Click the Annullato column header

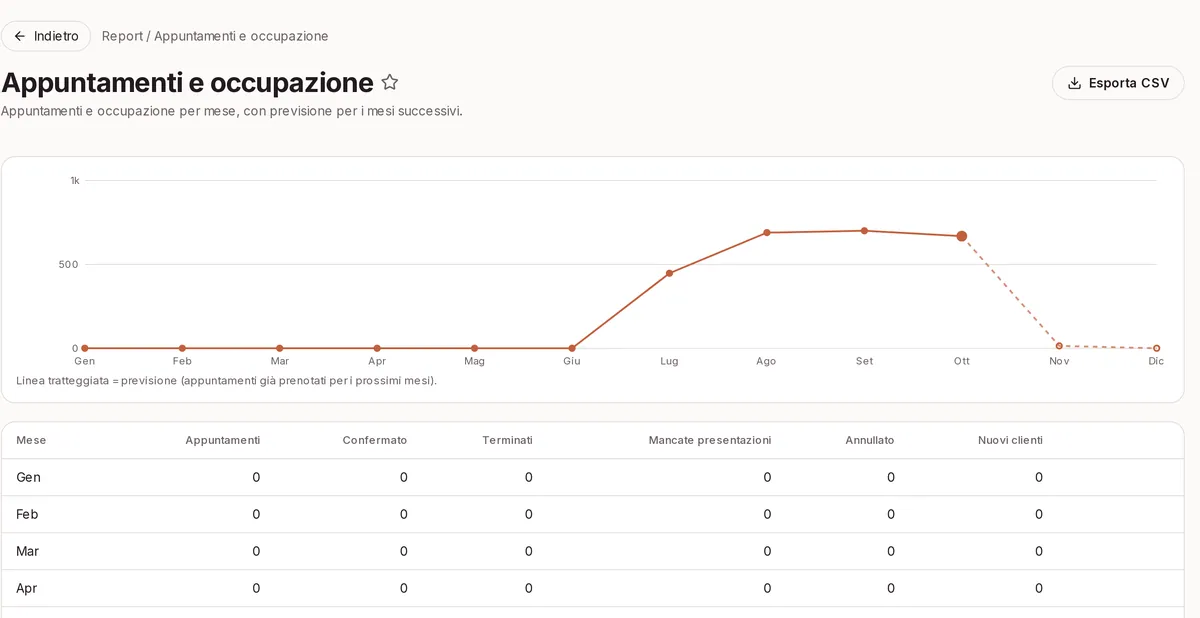[x=870, y=440]
